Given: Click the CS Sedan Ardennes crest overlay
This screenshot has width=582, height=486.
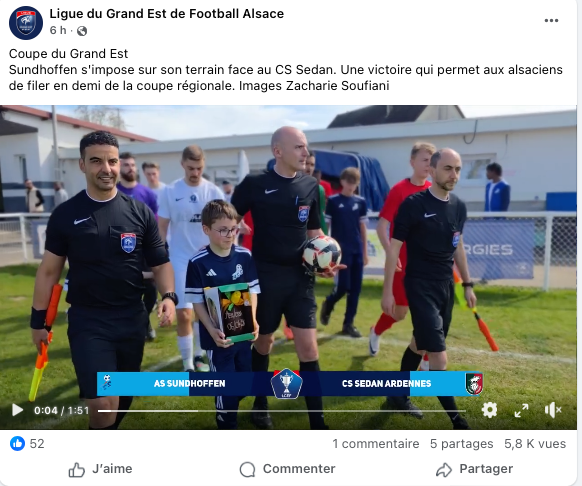Looking at the screenshot, I should pyautogui.click(x=474, y=384).
